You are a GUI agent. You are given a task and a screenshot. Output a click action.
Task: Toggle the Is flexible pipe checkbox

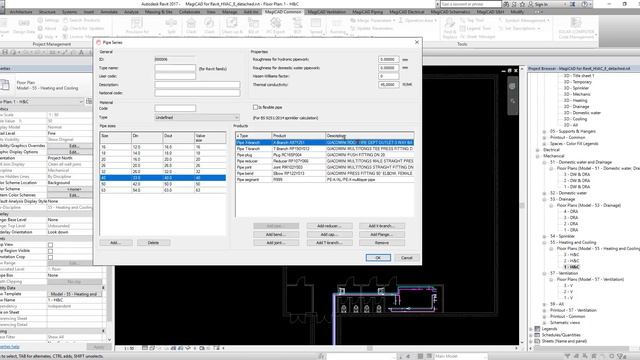(x=256, y=107)
